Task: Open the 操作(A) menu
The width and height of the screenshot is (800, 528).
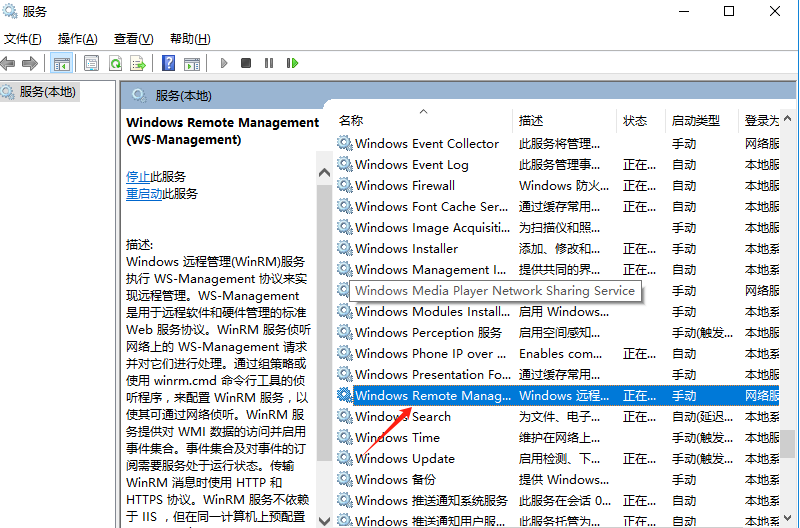Action: tap(78, 39)
